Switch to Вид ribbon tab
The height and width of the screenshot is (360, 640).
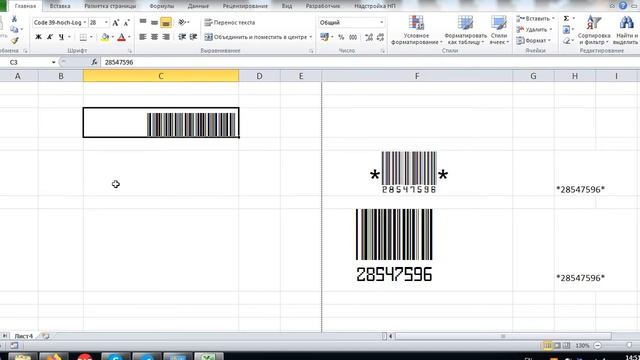coord(287,6)
